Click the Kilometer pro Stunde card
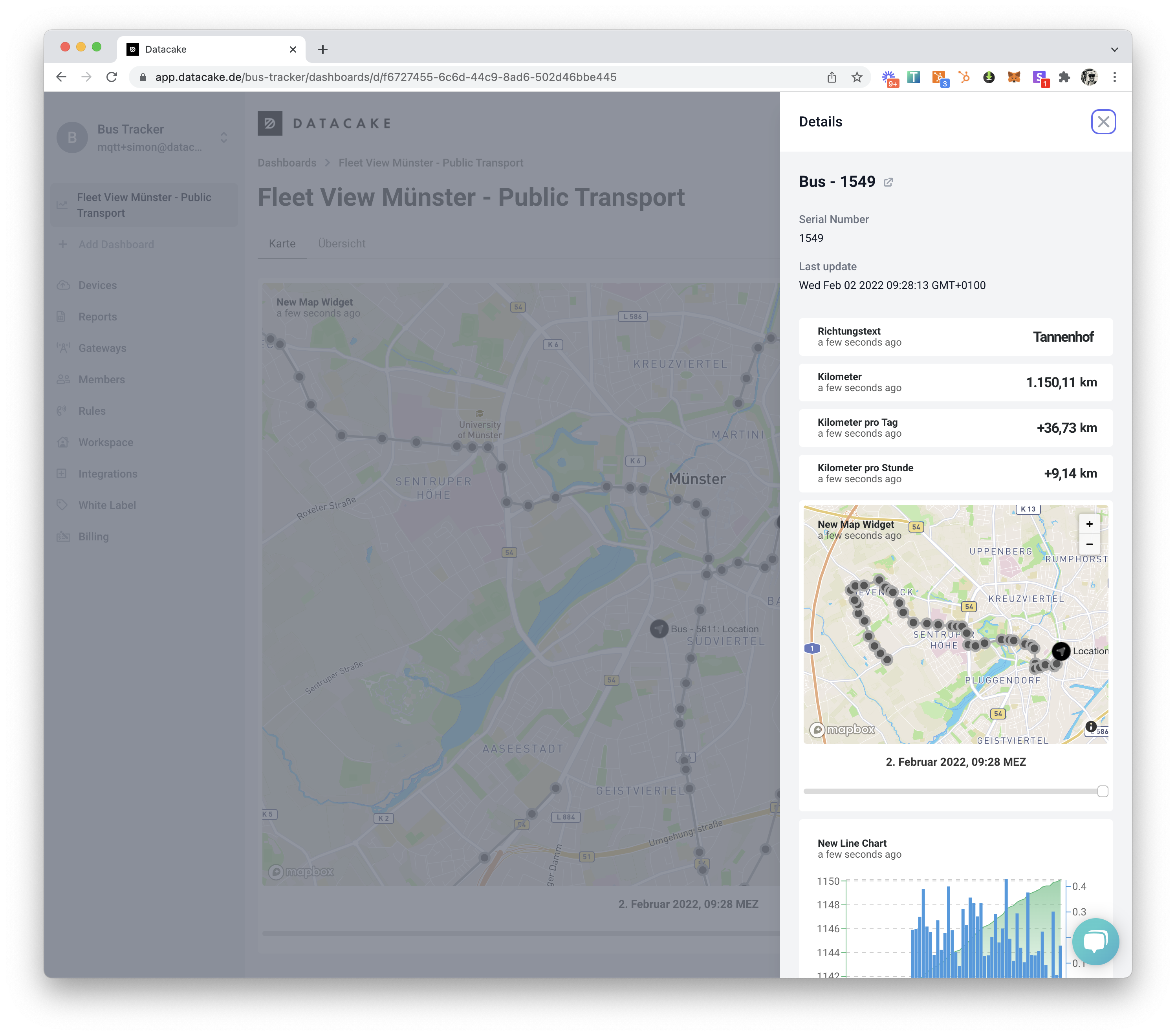This screenshot has height=1036, width=1176. pos(955,473)
